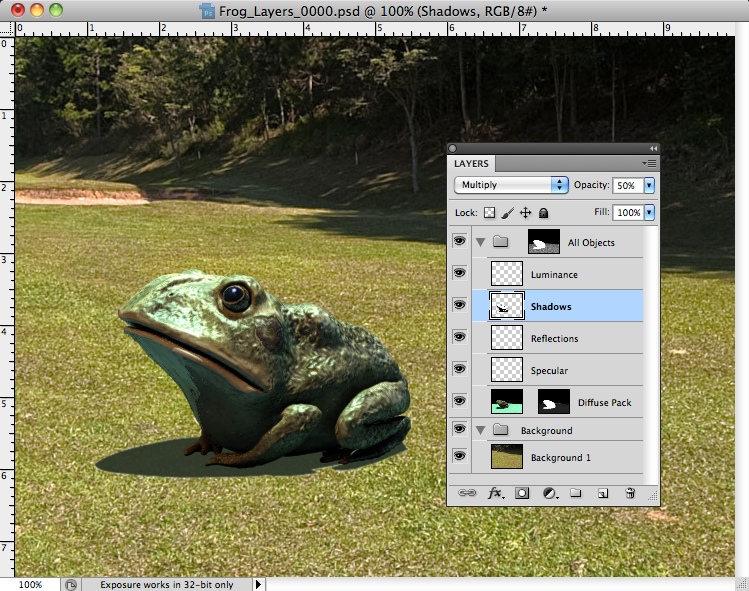The image size is (749, 591).
Task: Toggle visibility of the Diffuse Pack layer
Action: click(459, 402)
